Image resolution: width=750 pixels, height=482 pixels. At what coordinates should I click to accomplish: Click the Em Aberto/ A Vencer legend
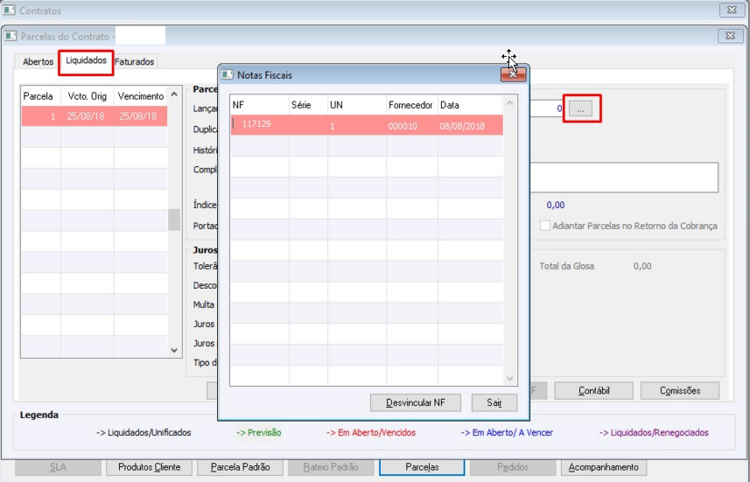tap(507, 433)
